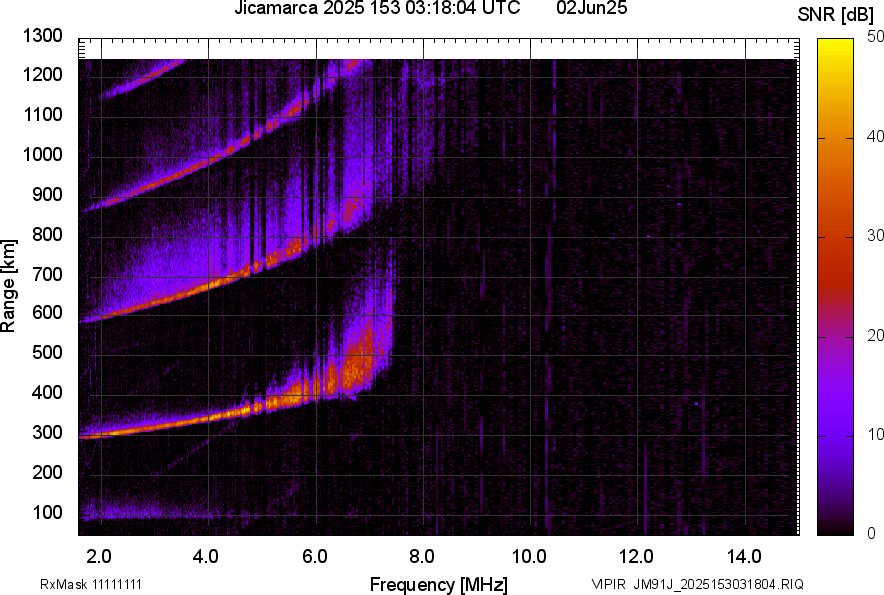Click colorbar tick value 0

(x=872, y=533)
